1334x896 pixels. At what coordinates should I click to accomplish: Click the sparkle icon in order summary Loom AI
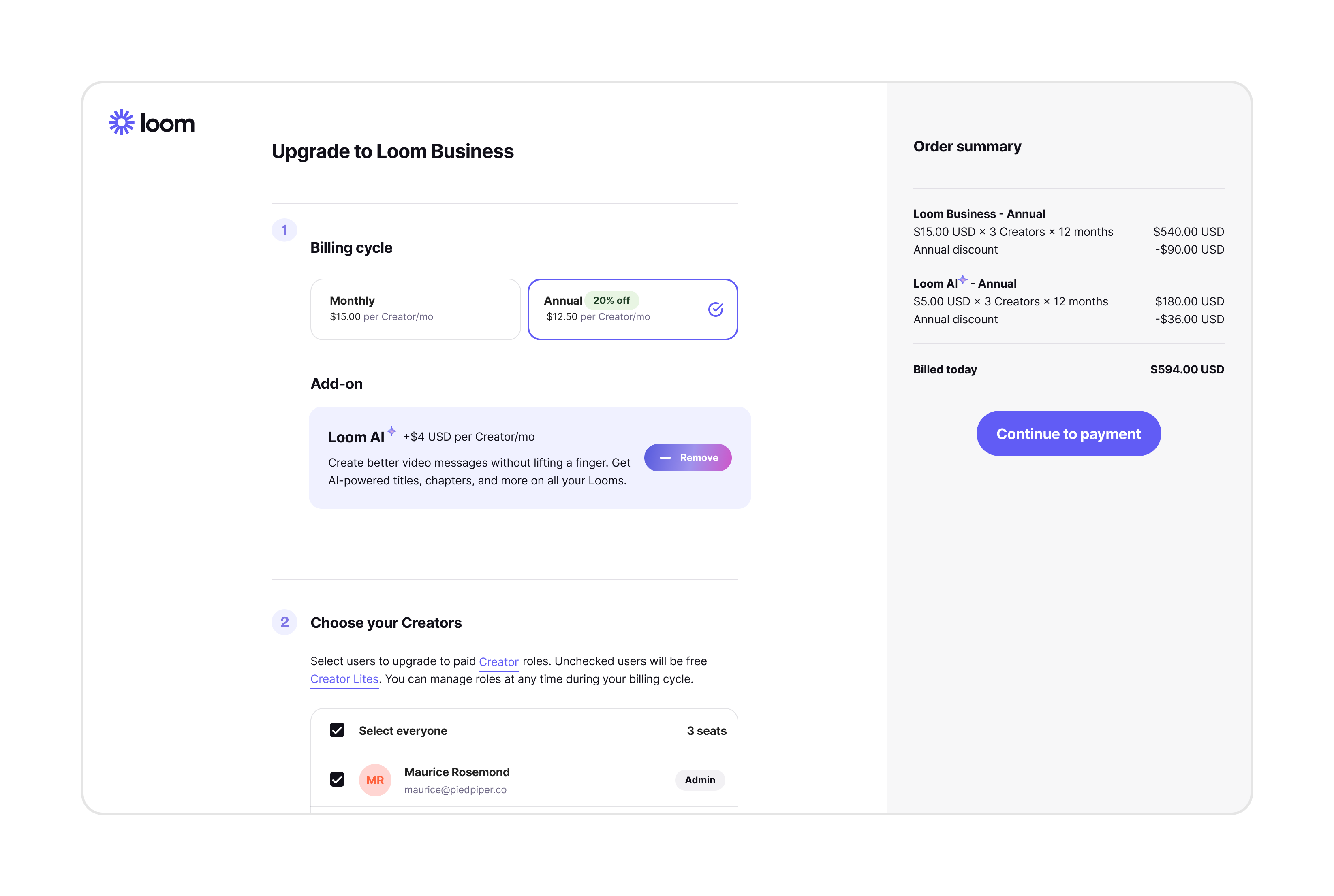click(963, 279)
